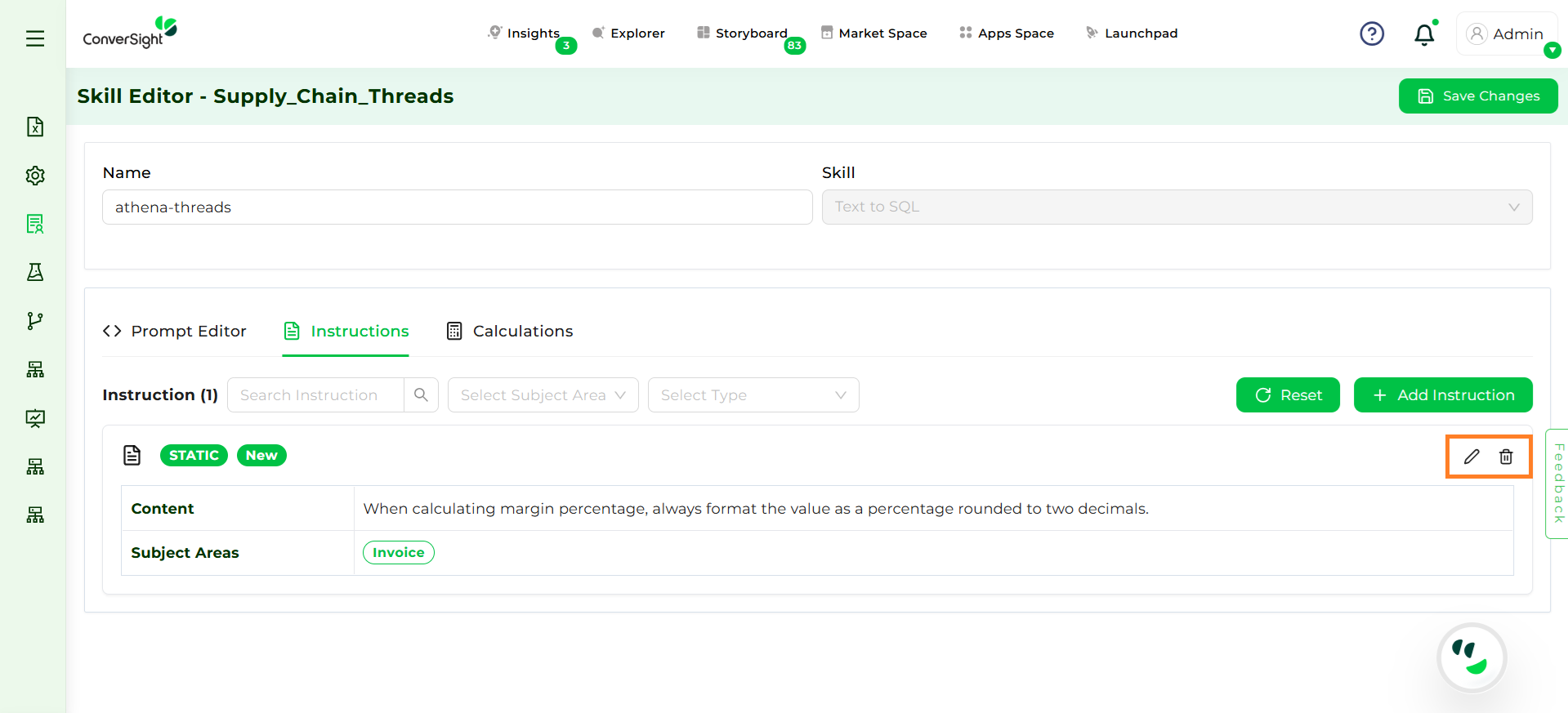Open the Admin user dropdown
Image resolution: width=1568 pixels, height=713 pixels.
pyautogui.click(x=1507, y=34)
